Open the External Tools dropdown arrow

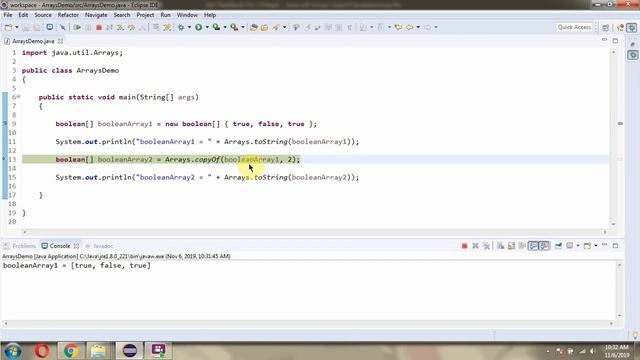click(243, 27)
